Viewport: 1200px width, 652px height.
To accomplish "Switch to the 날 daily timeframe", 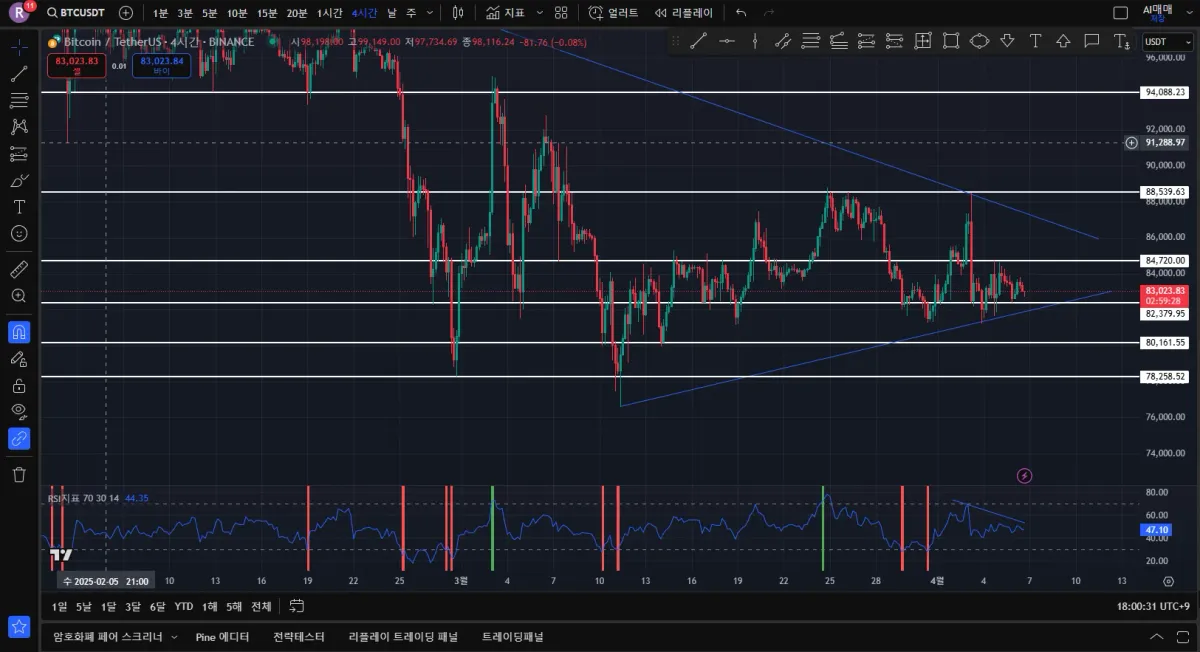I will (x=391, y=13).
